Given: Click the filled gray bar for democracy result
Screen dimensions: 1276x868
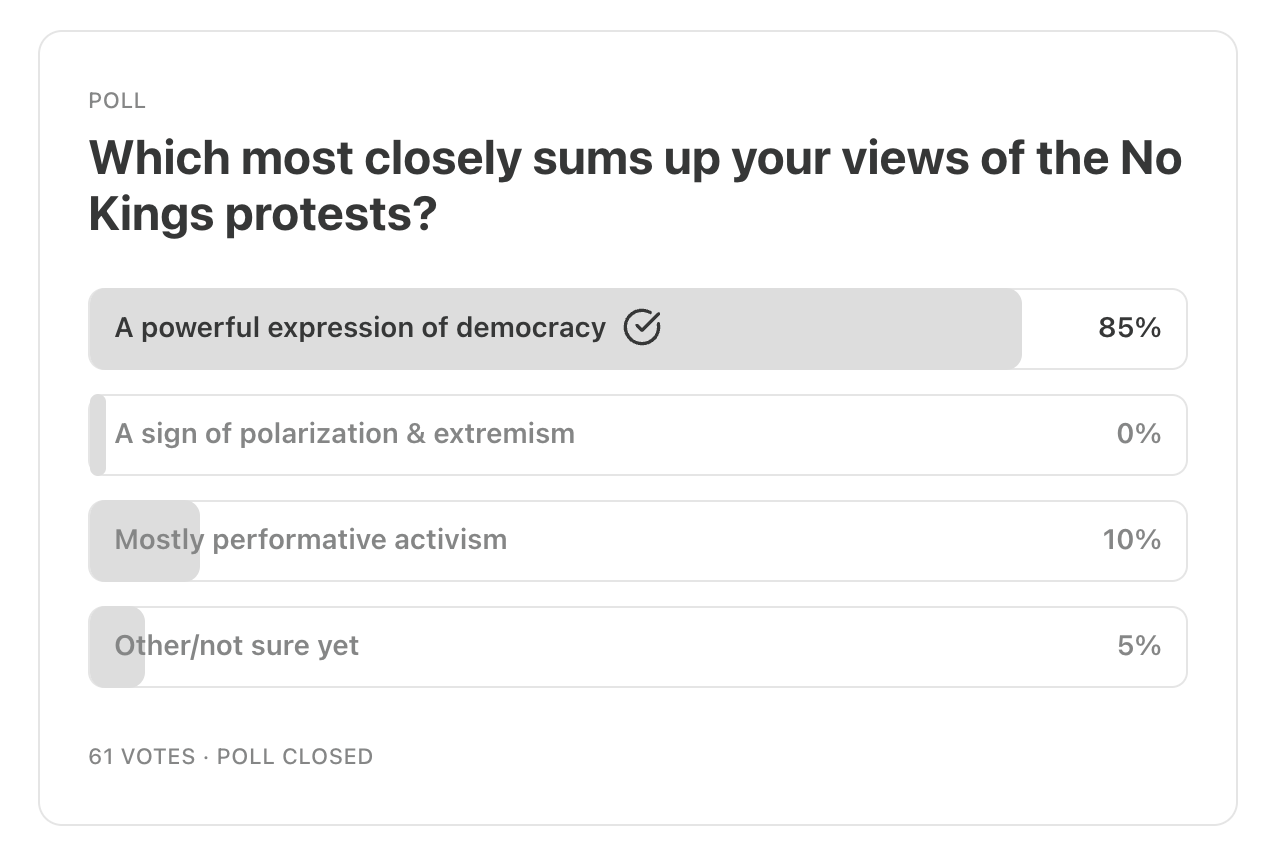Looking at the screenshot, I should tap(555, 329).
